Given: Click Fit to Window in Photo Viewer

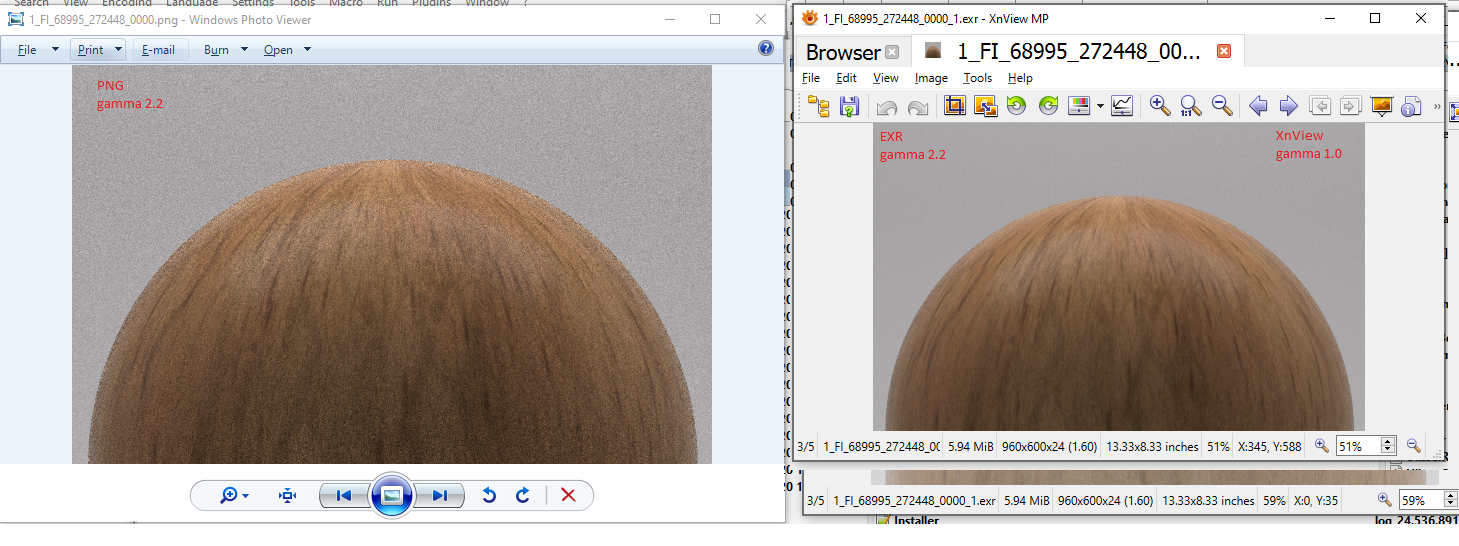Looking at the screenshot, I should click(x=288, y=495).
